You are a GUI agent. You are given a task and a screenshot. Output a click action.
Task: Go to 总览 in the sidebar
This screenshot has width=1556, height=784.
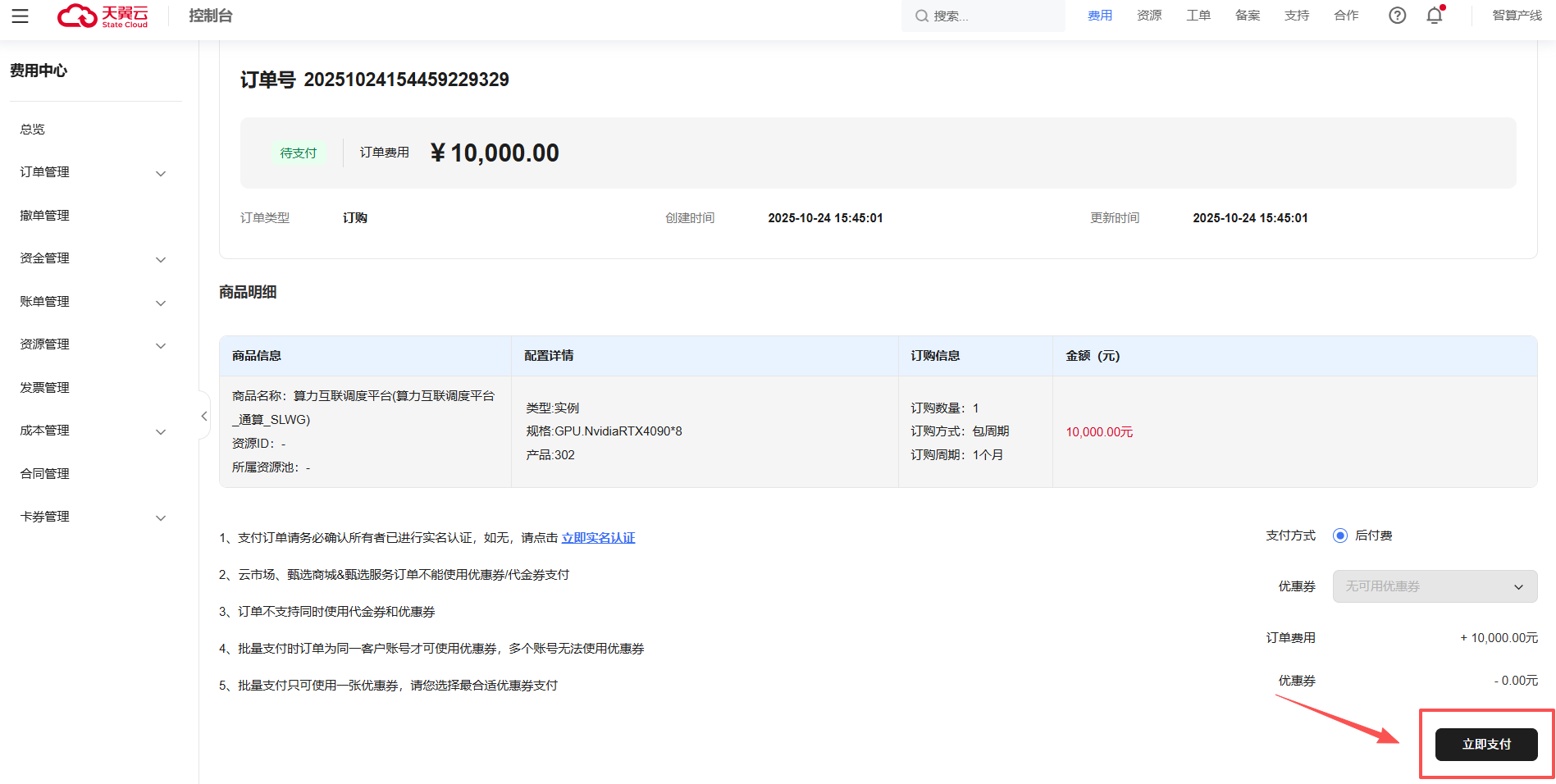[x=33, y=130]
